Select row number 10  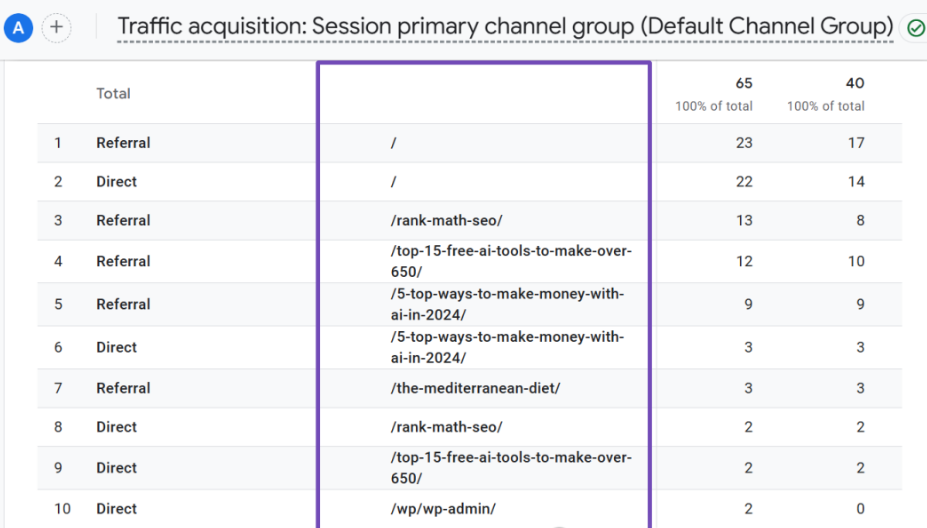[x=62, y=509]
